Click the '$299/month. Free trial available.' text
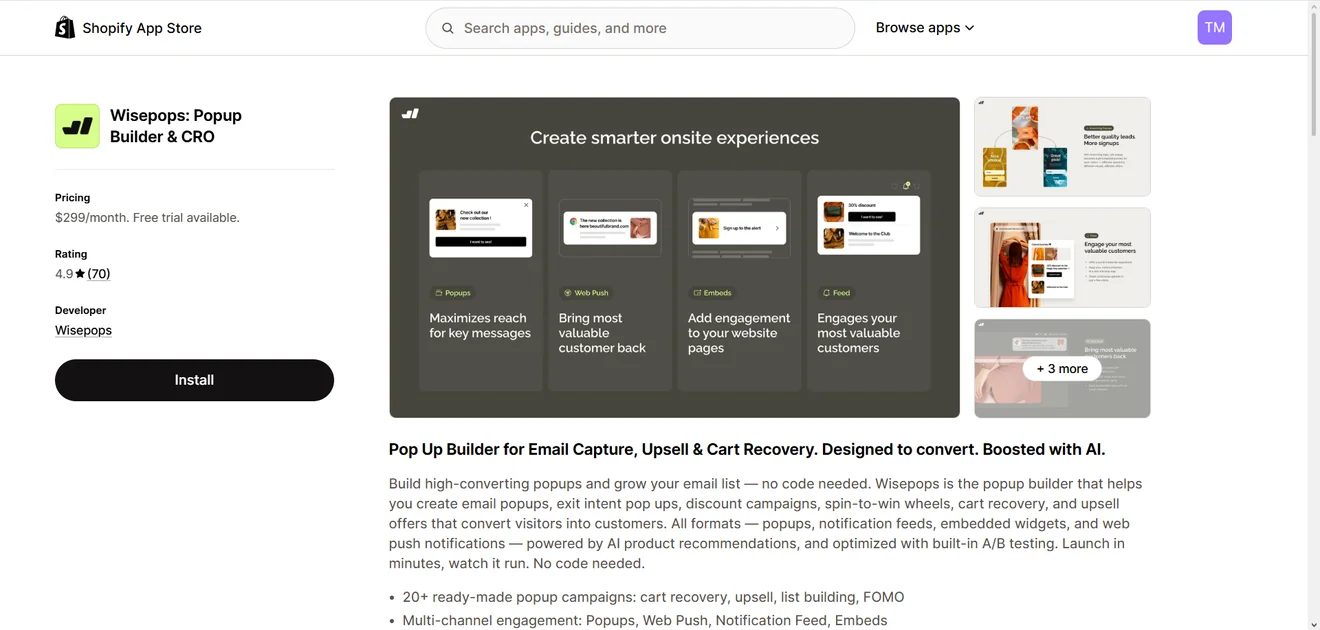Image resolution: width=1320 pixels, height=630 pixels. click(147, 217)
